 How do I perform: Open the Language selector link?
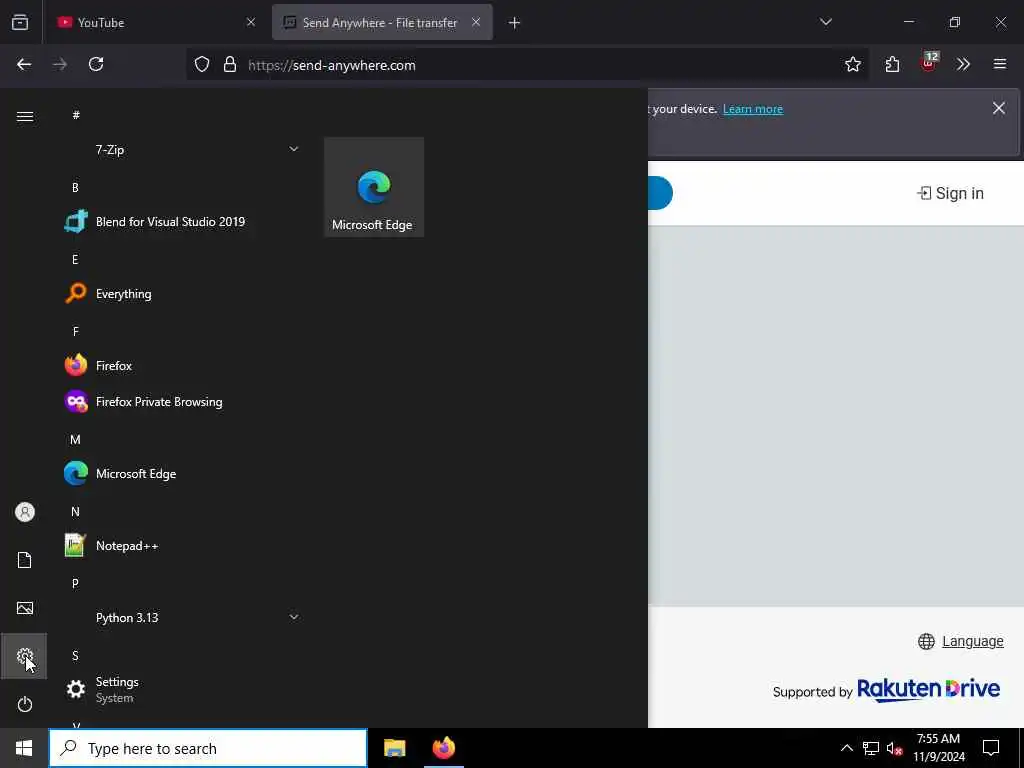972,641
